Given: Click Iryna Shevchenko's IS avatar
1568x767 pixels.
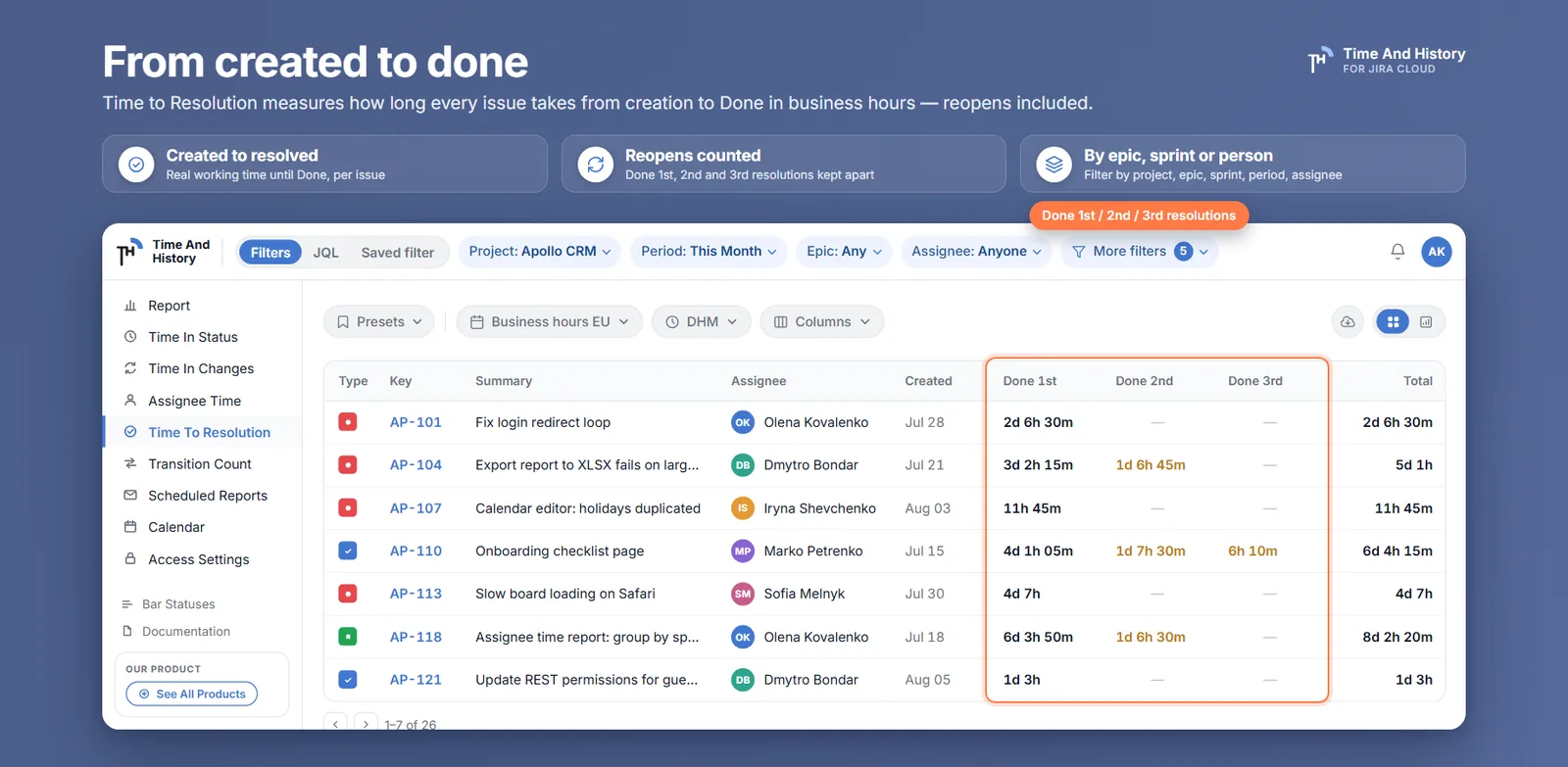Looking at the screenshot, I should click(x=743, y=508).
